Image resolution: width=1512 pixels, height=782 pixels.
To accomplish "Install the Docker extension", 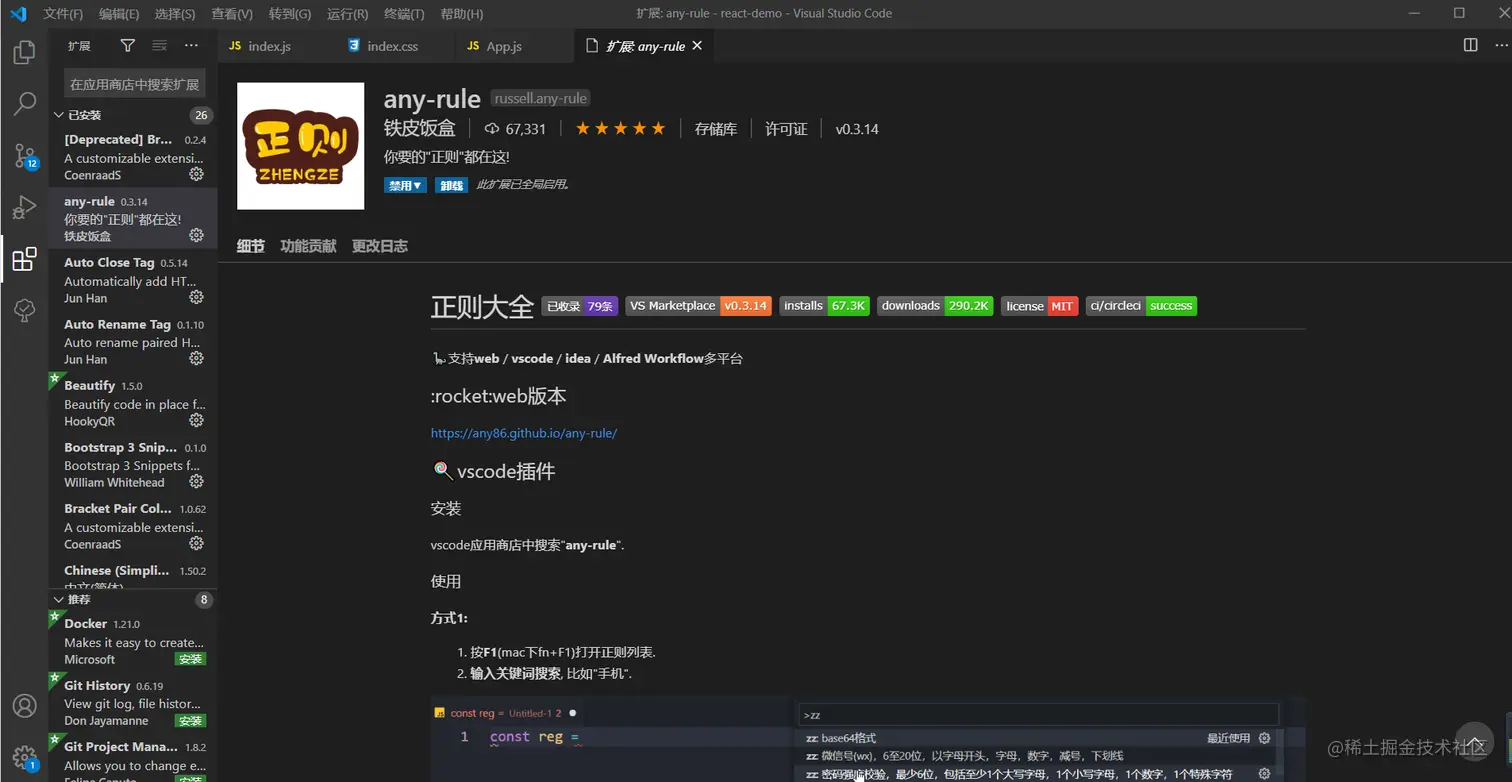I will 190,659.
